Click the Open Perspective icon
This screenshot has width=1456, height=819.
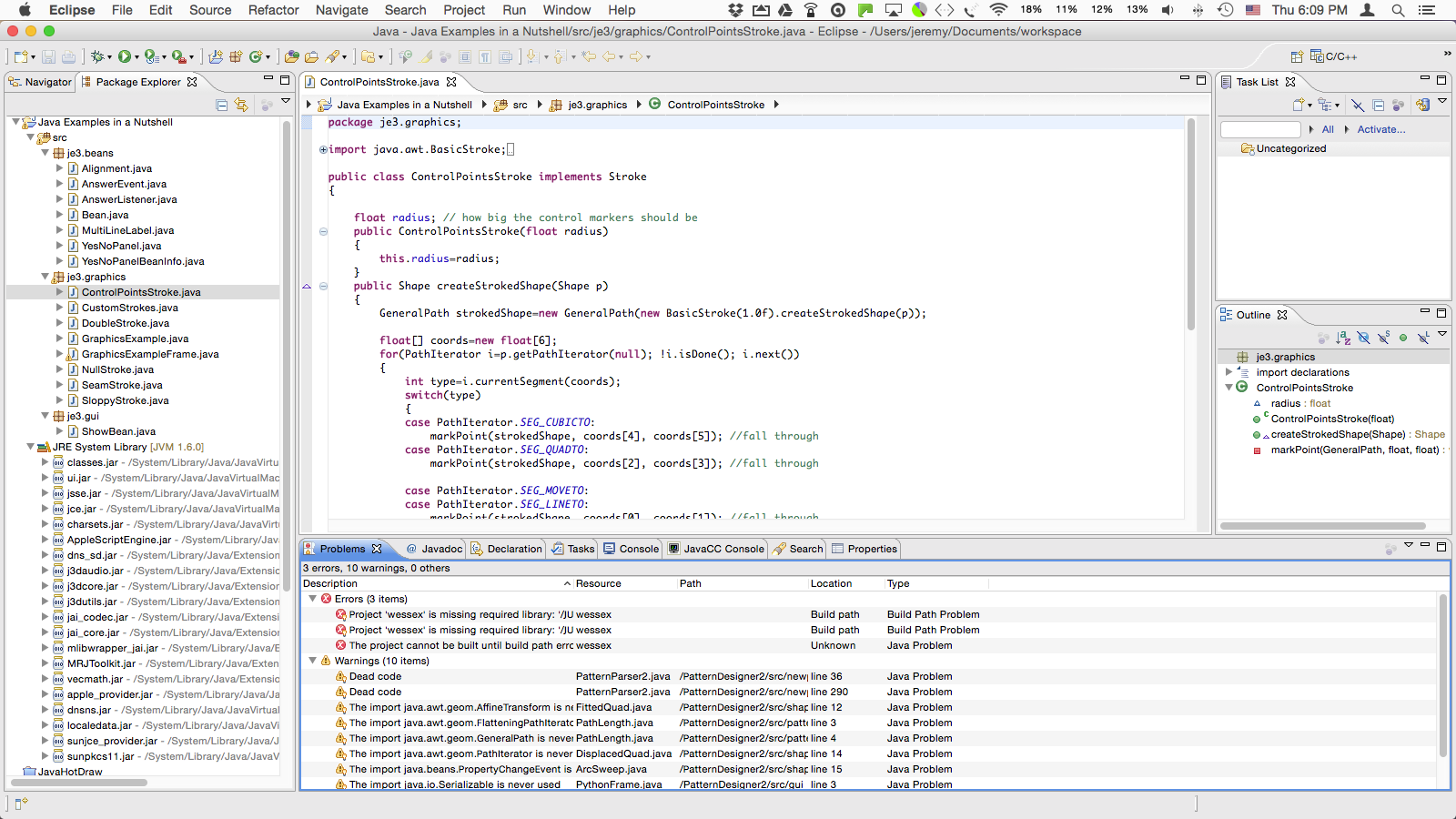tap(1297, 56)
